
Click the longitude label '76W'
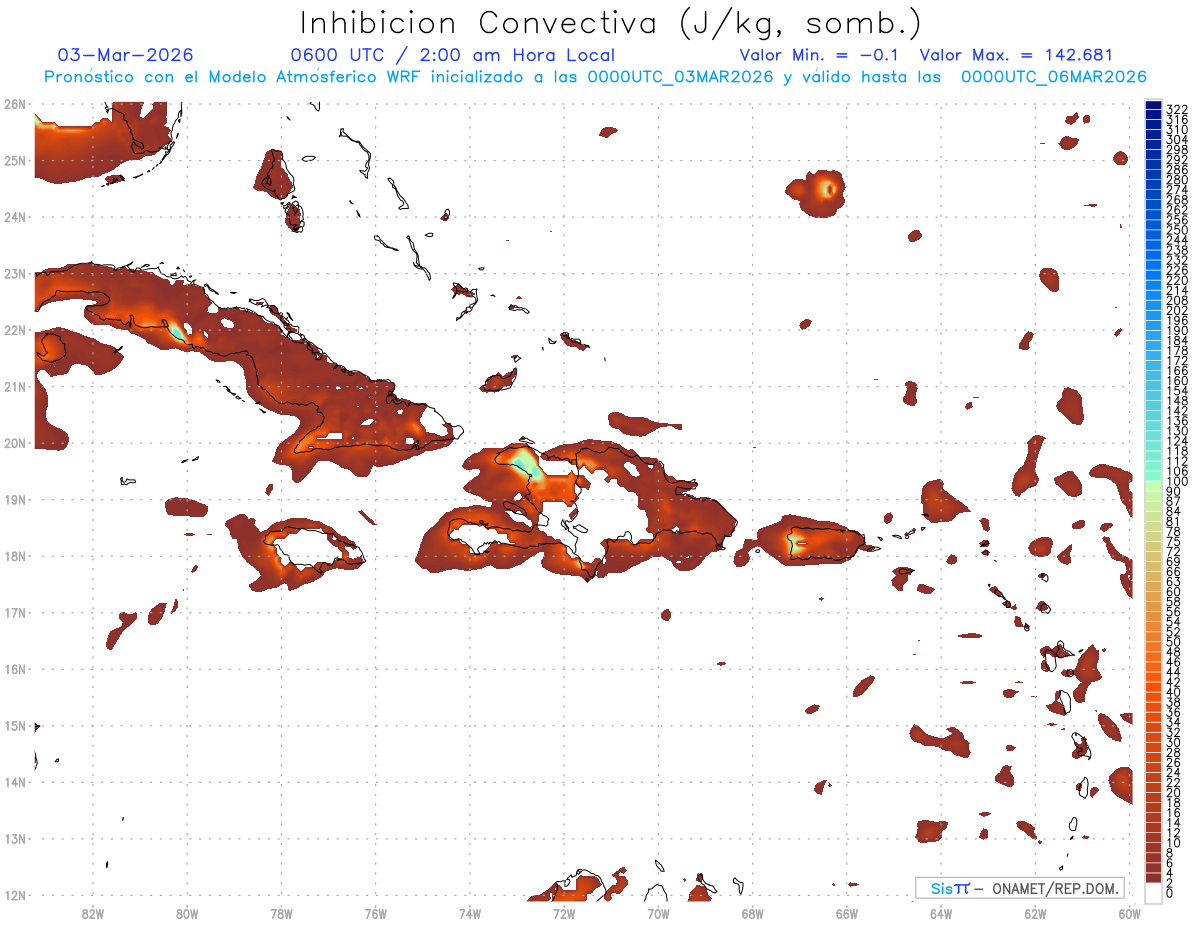376,912
